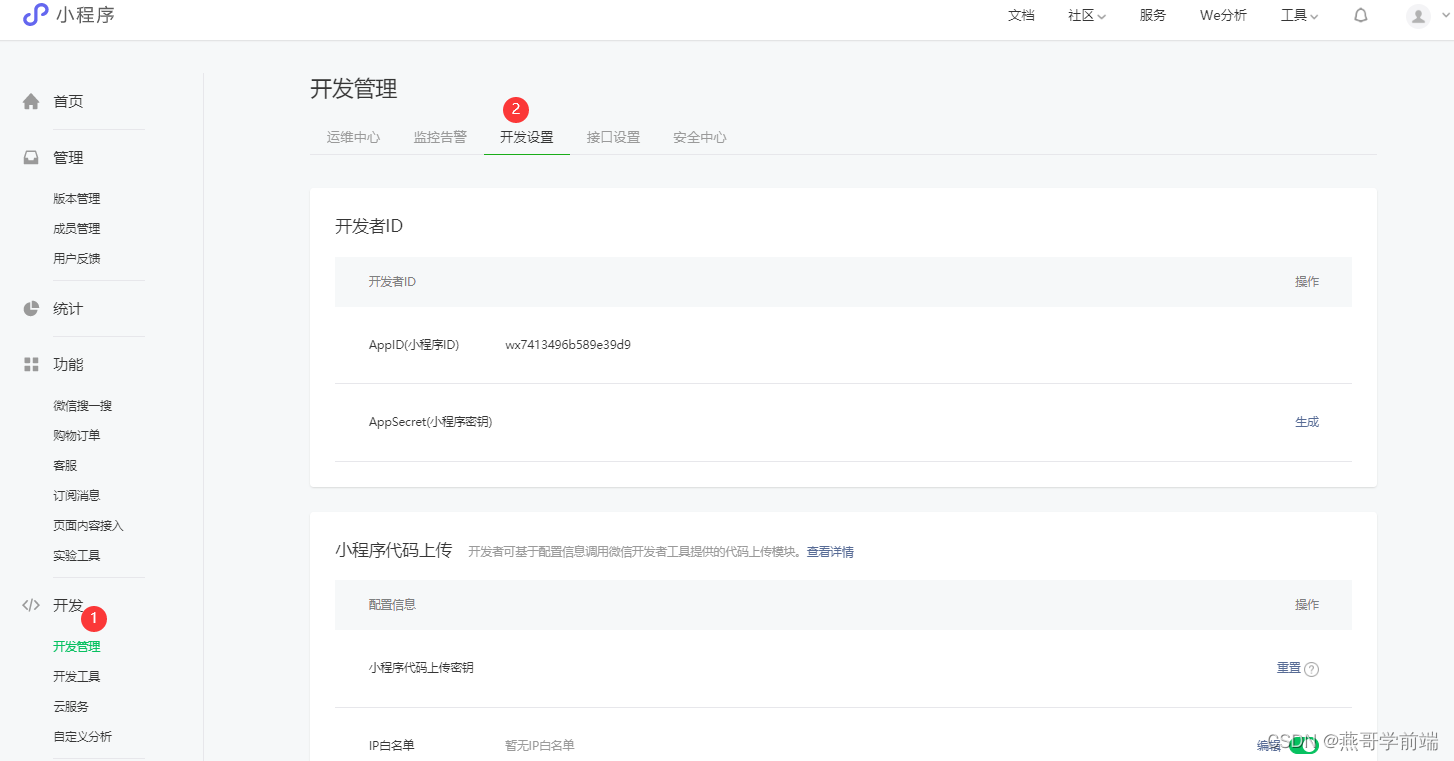This screenshot has width=1454, height=761.
Task: Open the user avatar icon
Action: [1418, 16]
